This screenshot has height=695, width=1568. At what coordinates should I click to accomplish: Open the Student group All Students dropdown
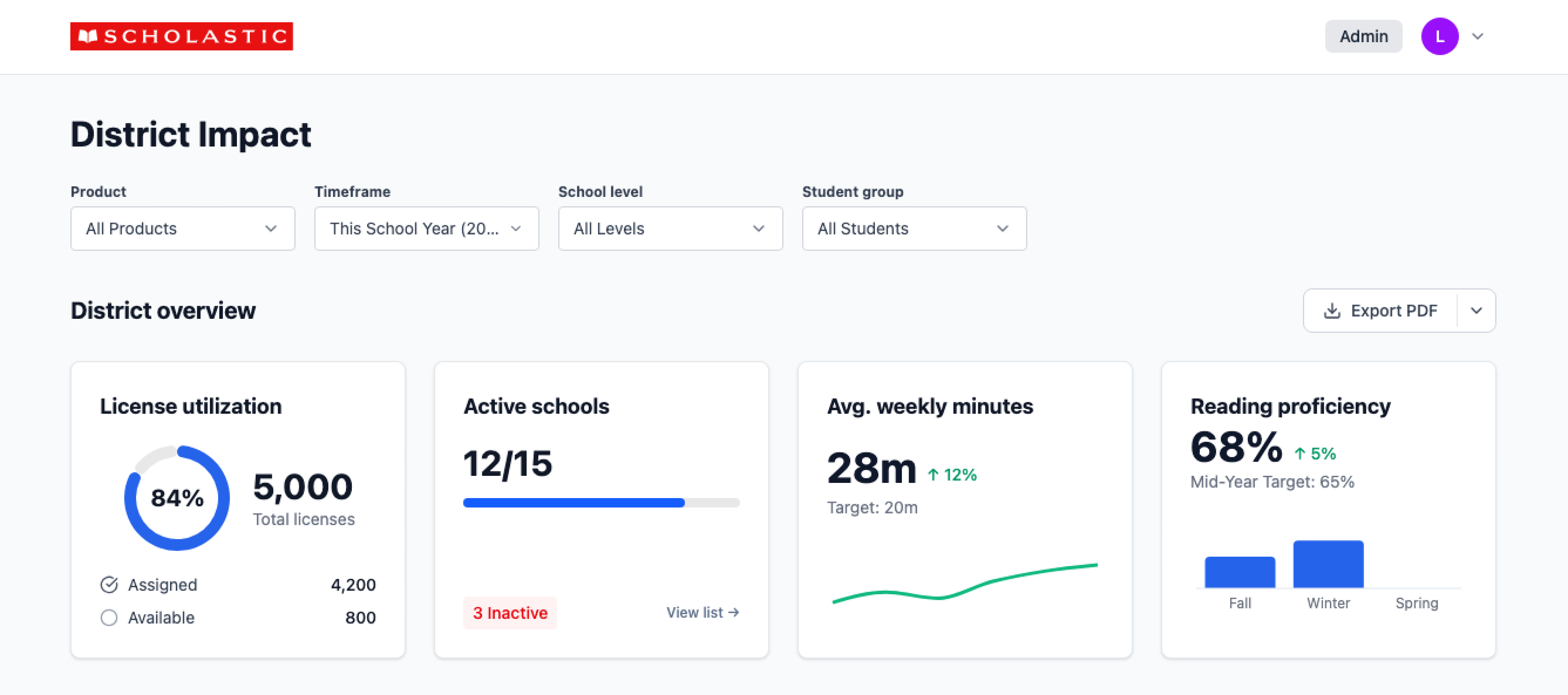[x=914, y=229]
